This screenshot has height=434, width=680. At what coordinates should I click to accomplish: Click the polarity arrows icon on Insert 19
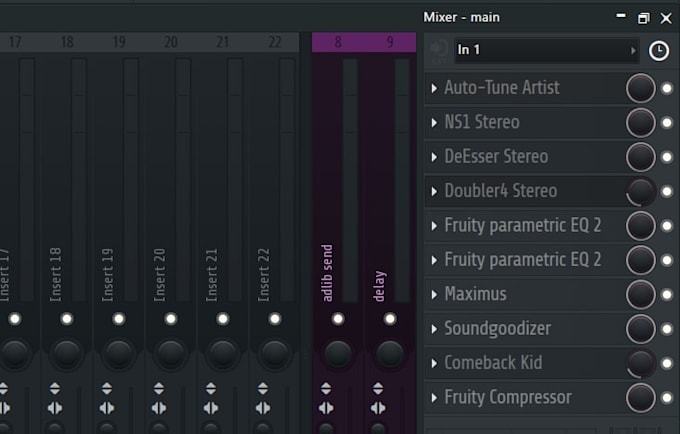pyautogui.click(x=107, y=388)
